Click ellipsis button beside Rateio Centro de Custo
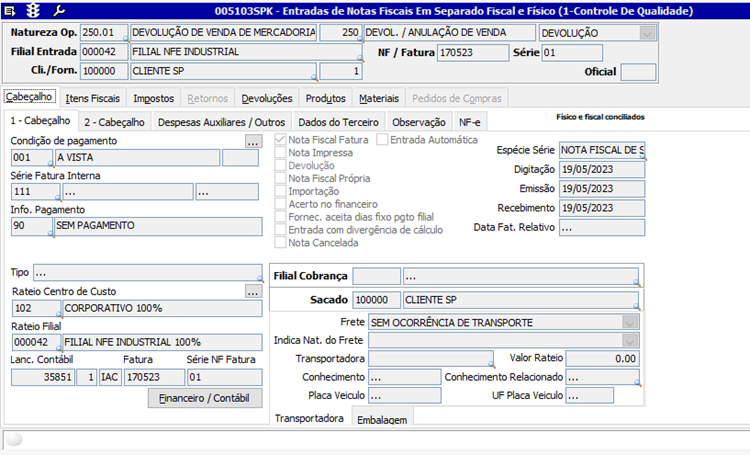The width and height of the screenshot is (750, 455). (253, 291)
